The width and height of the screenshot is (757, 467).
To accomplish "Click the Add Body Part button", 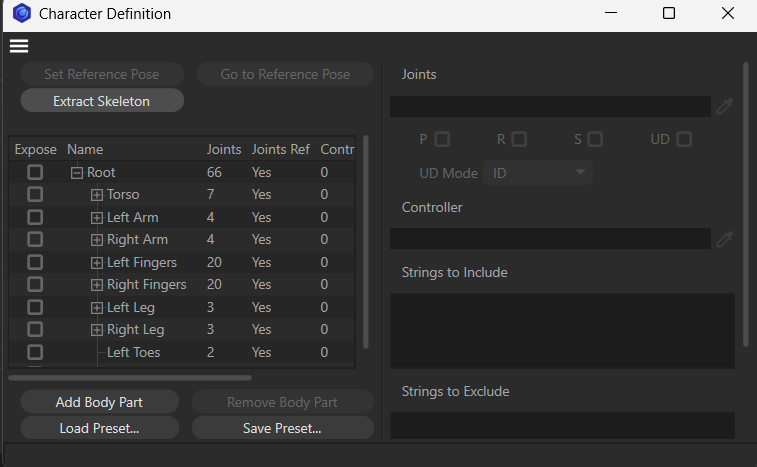I will click(x=99, y=402).
